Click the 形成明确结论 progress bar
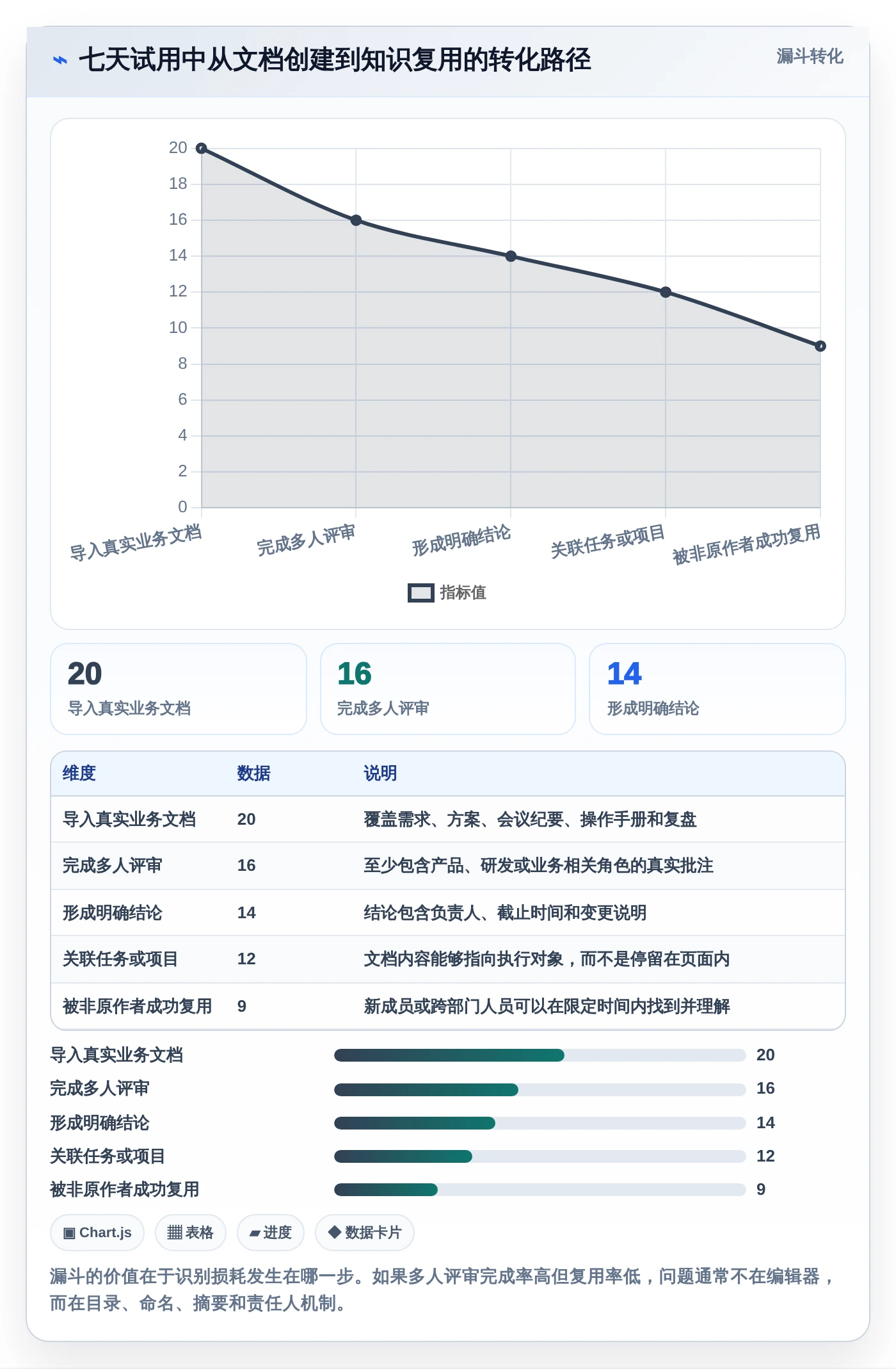This screenshot has width=896, height=1369. [x=540, y=1122]
